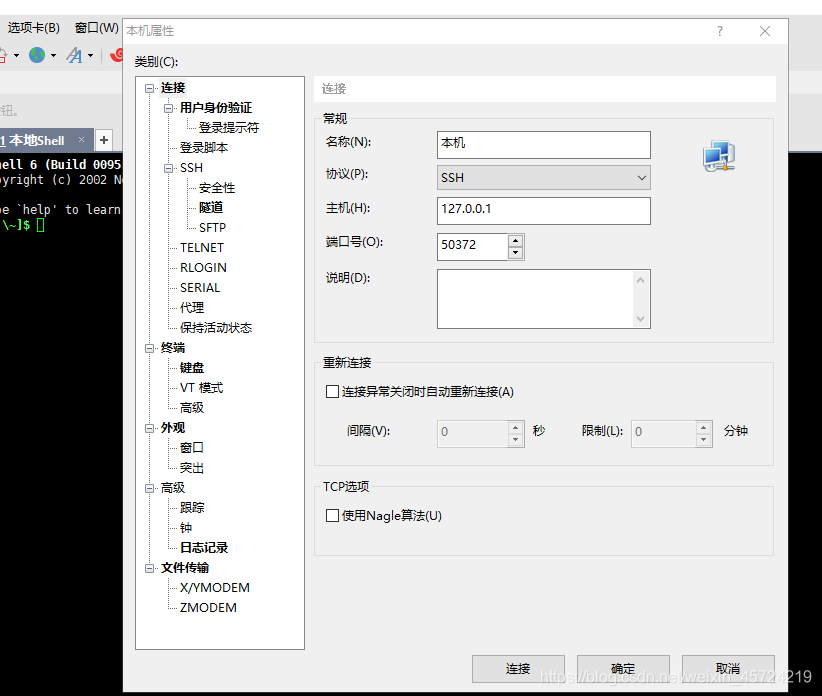Select RLOGIN in category tree
822x696 pixels.
click(x=203, y=267)
